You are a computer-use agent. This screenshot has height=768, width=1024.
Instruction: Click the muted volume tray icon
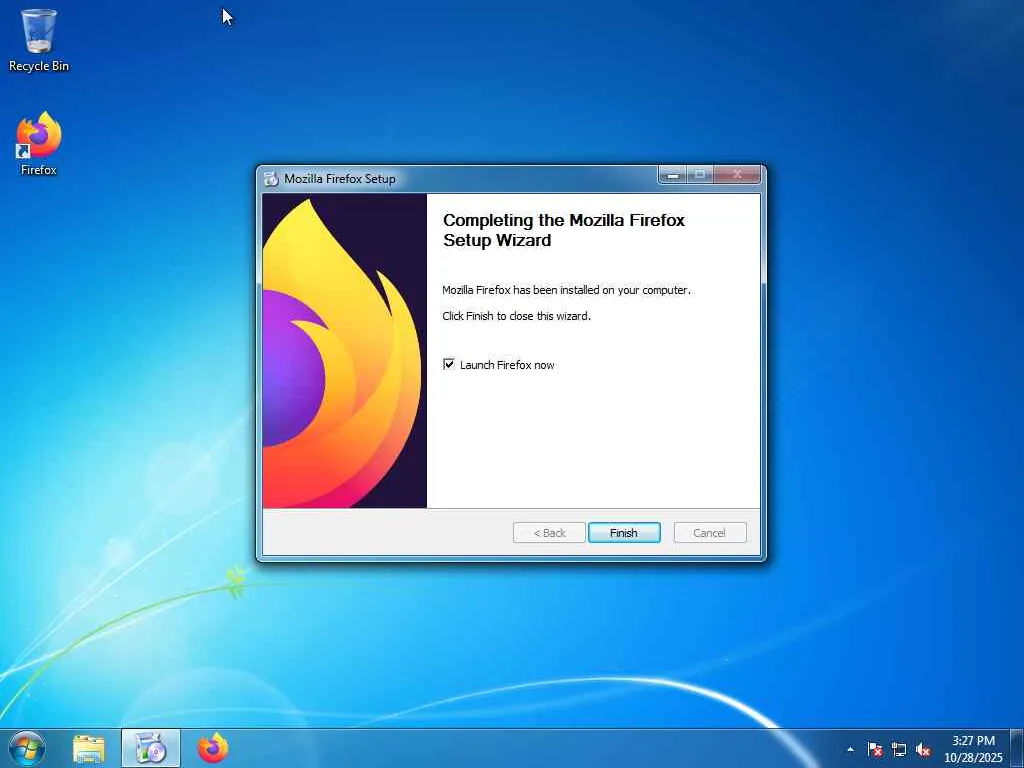[x=923, y=749]
